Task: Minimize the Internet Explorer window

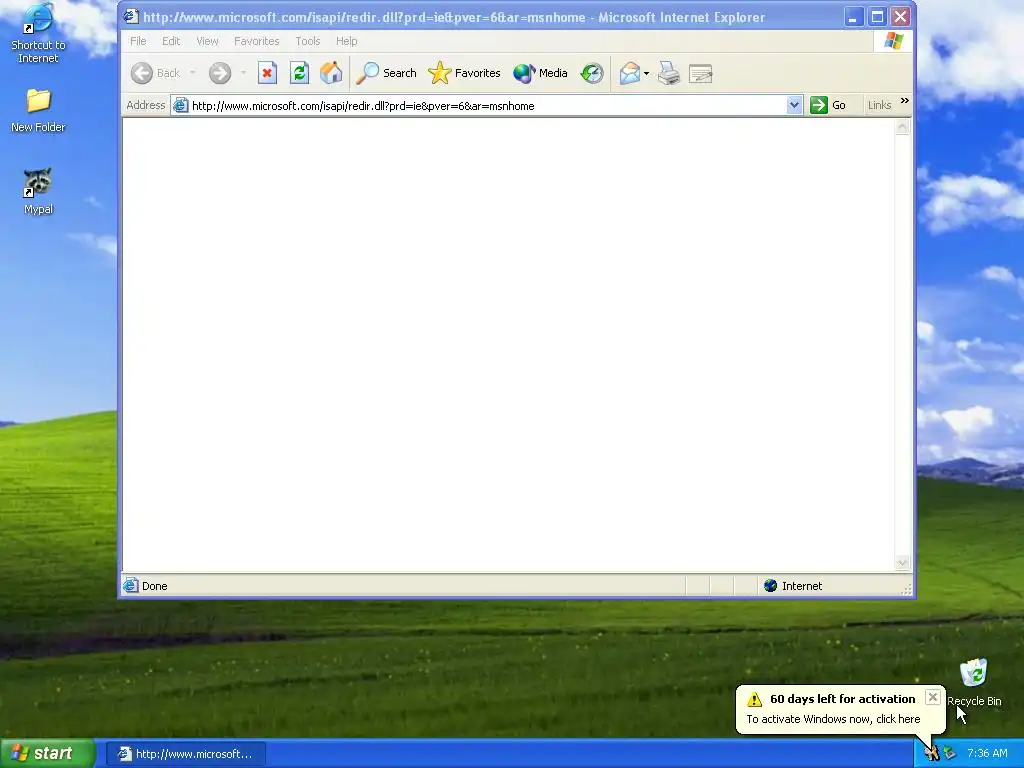Action: (x=853, y=16)
